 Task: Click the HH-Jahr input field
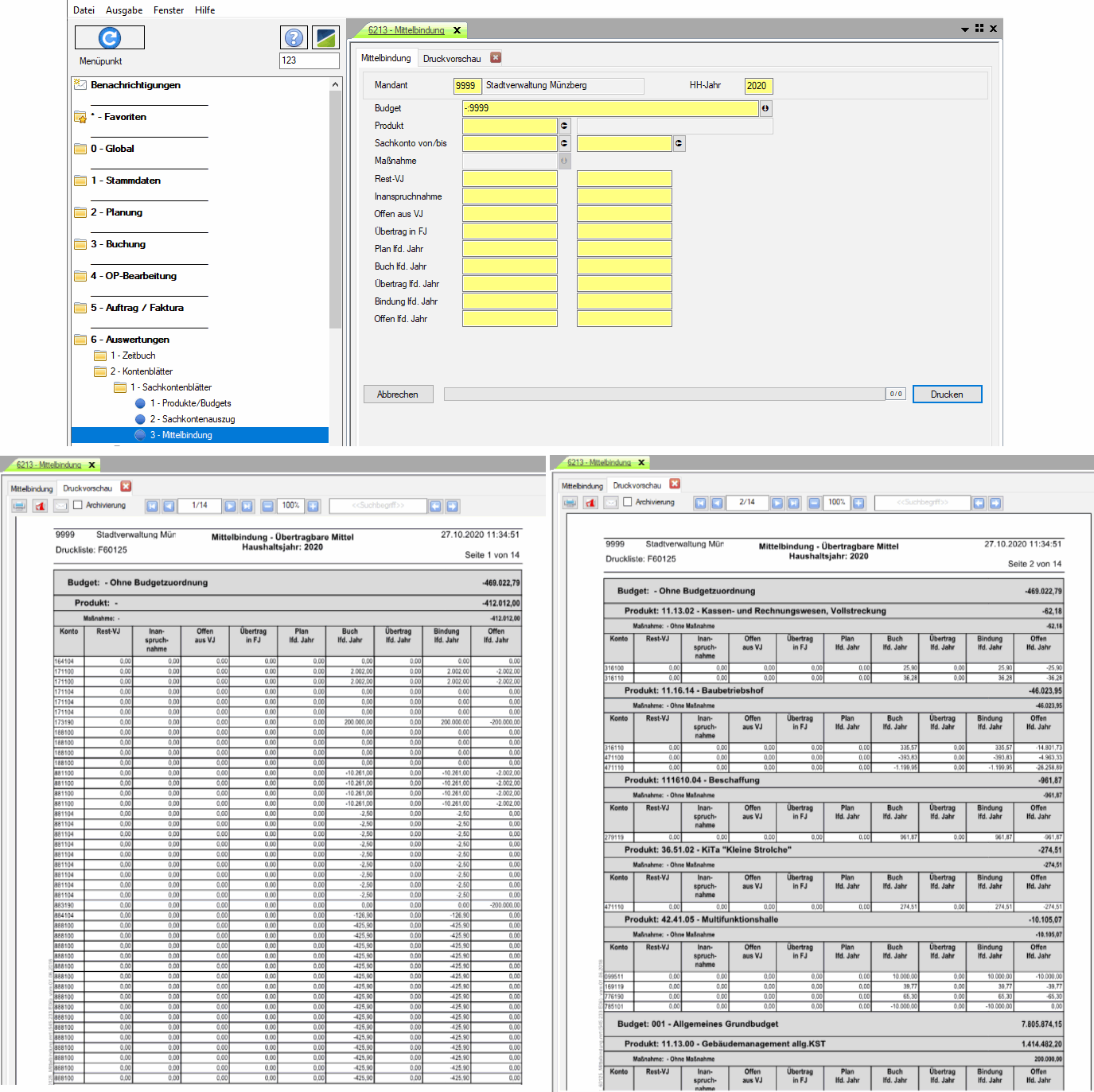point(757,86)
